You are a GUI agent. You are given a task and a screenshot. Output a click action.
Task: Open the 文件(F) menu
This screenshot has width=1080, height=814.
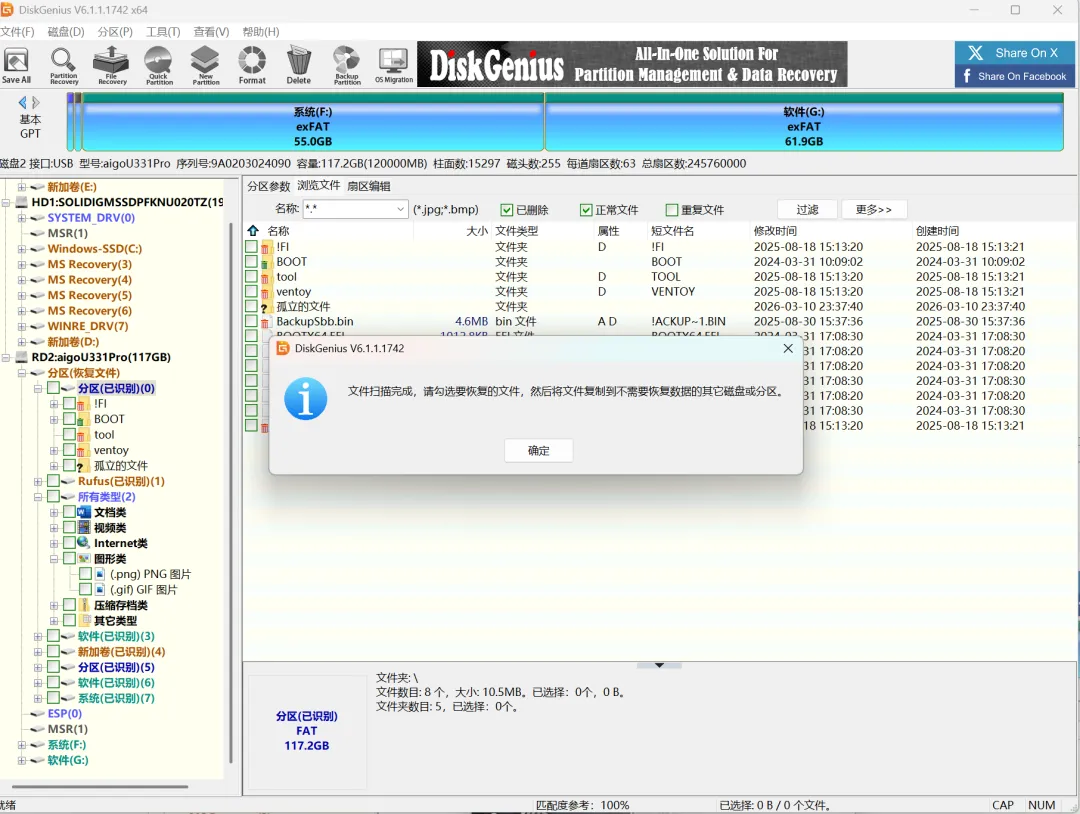pos(17,32)
